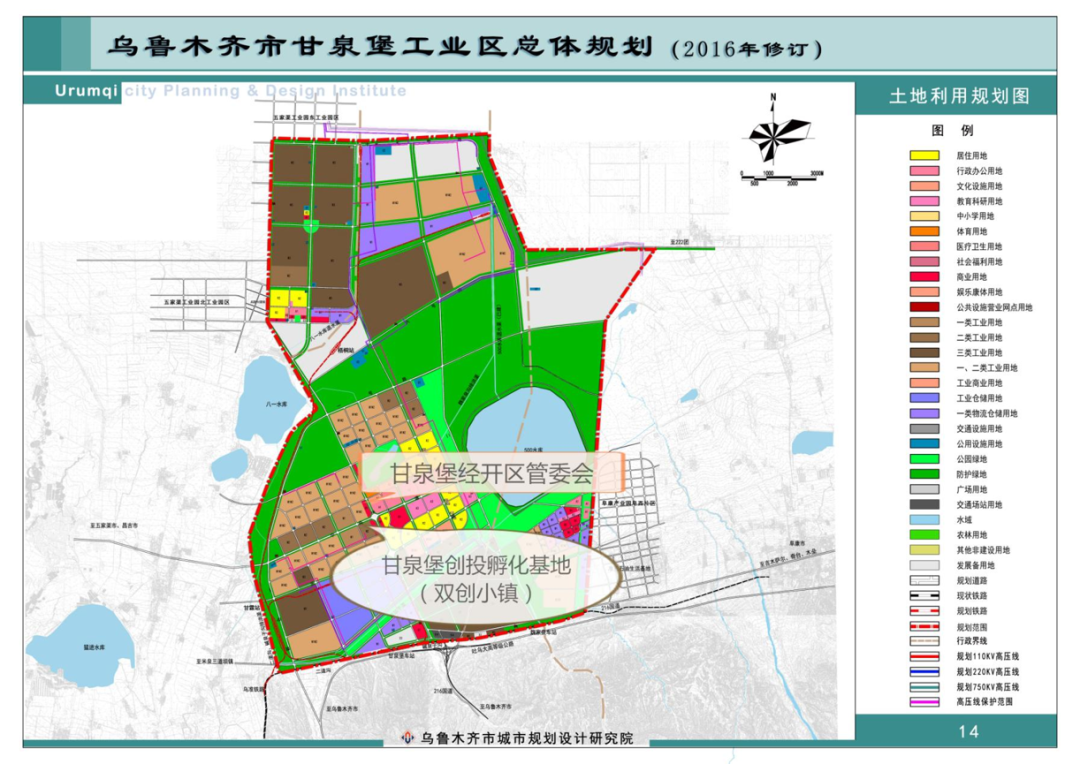Click the page number 14
Screen dimensions: 1080x764
click(x=968, y=731)
